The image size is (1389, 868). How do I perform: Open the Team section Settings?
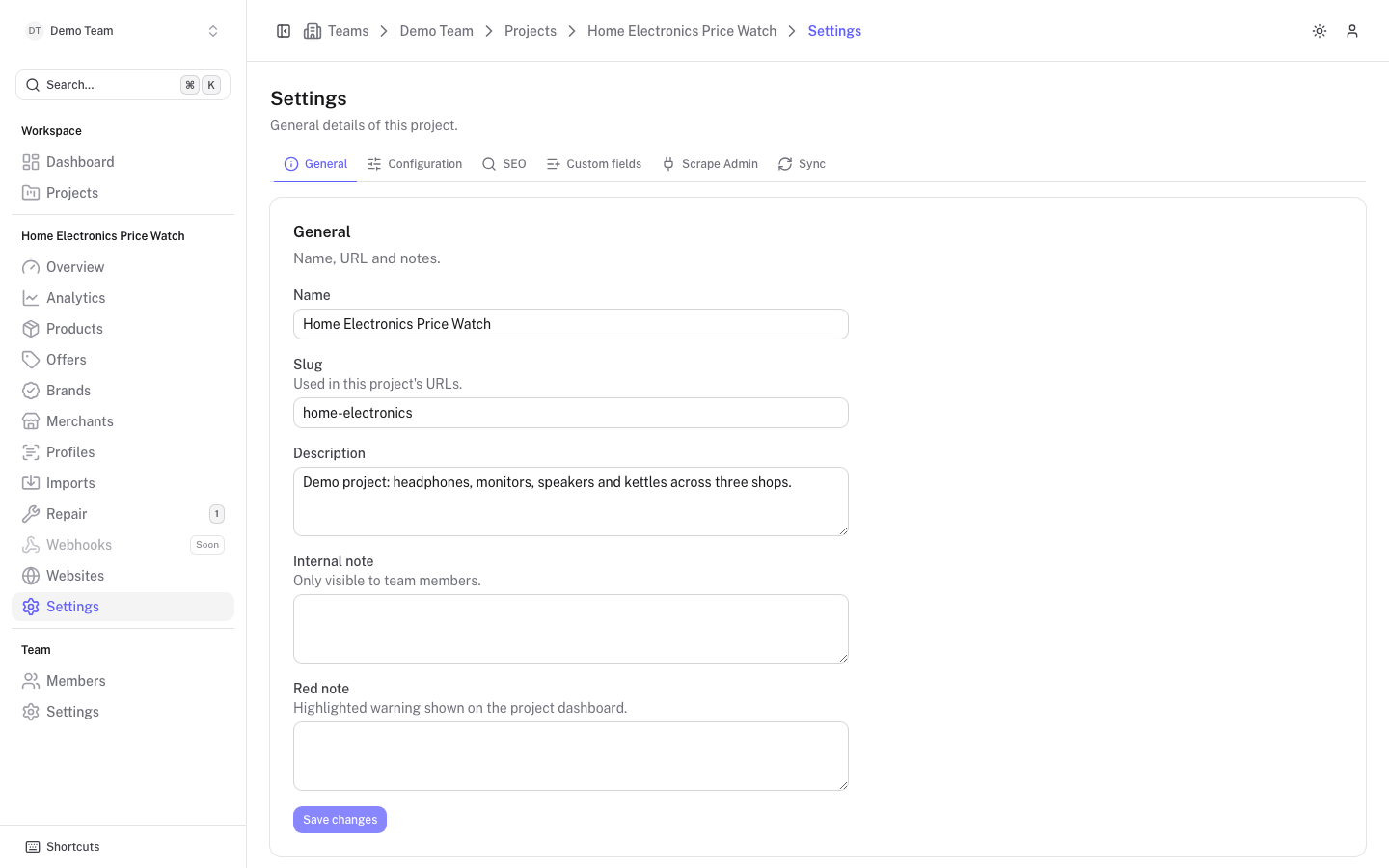[x=123, y=712]
